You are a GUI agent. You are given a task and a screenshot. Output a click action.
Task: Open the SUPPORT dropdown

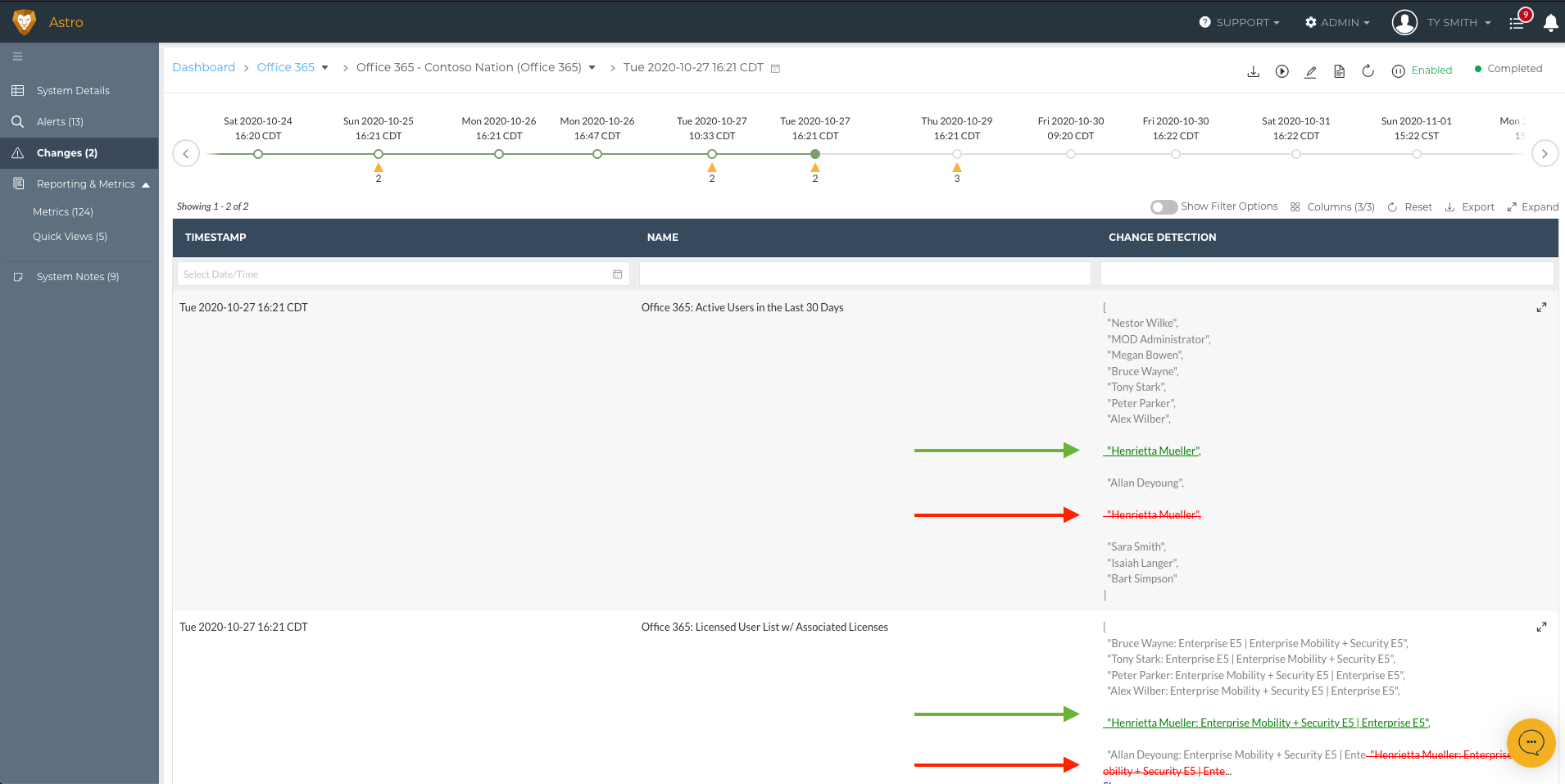point(1239,22)
